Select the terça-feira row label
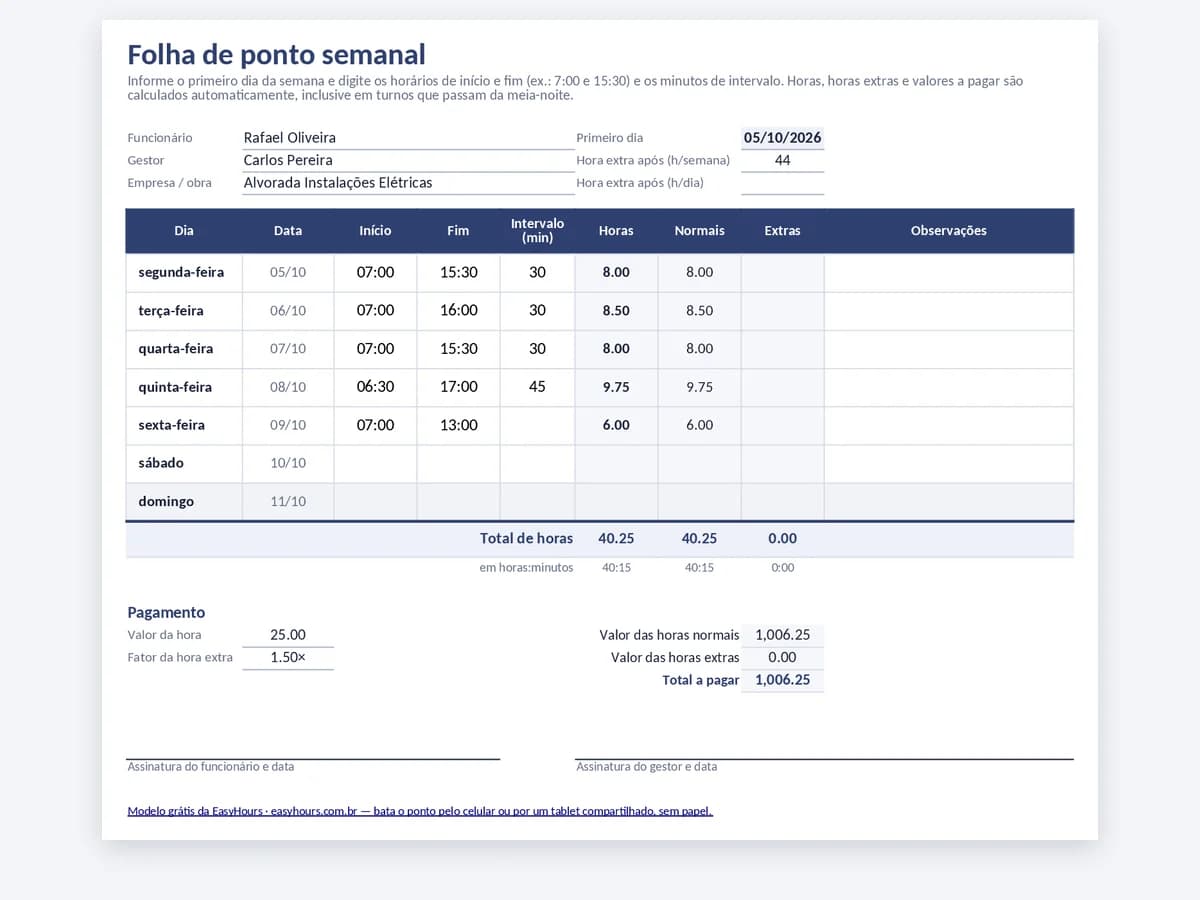1200x900 pixels. point(184,311)
